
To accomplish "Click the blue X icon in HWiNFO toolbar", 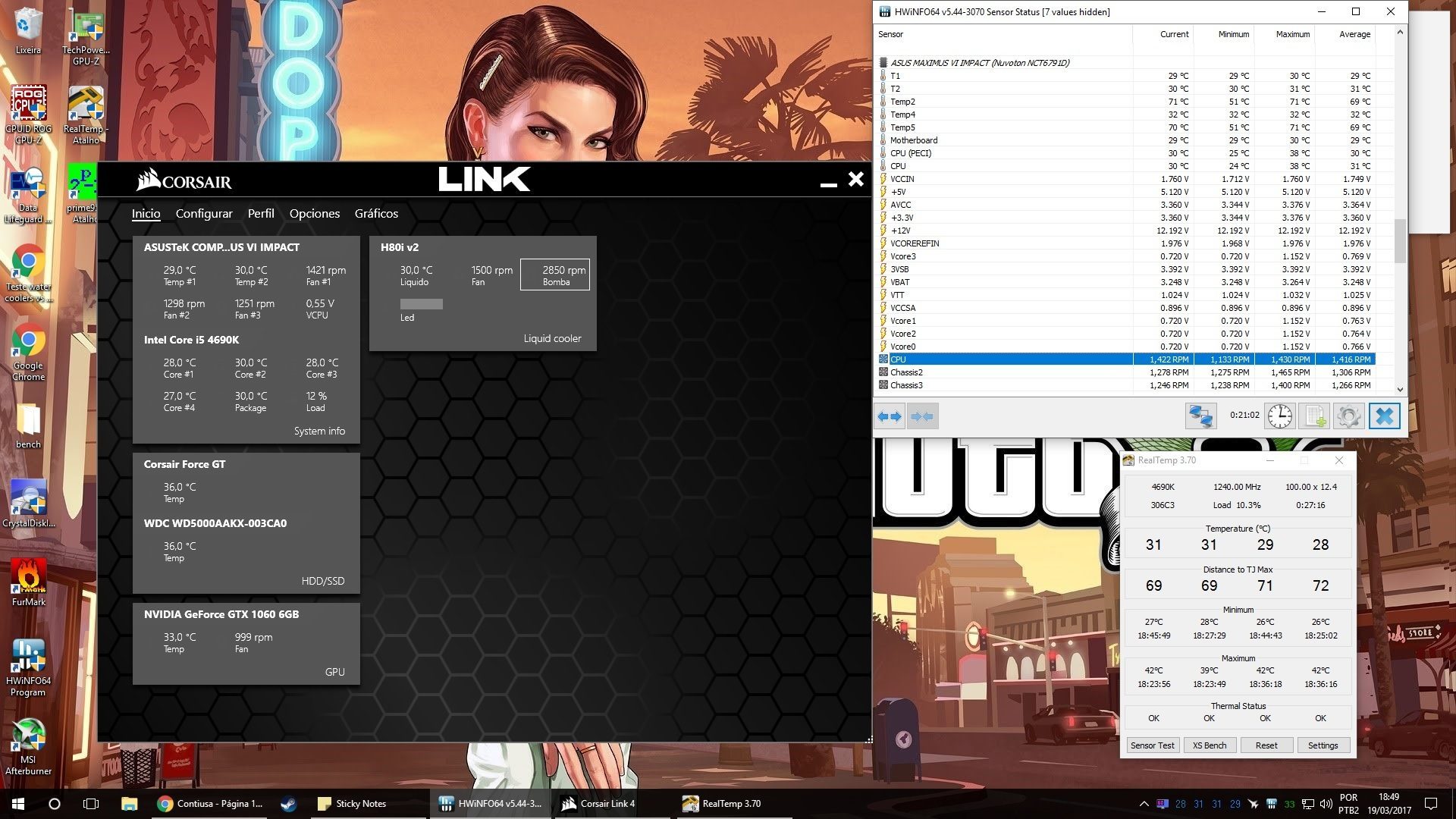I will 1384,416.
